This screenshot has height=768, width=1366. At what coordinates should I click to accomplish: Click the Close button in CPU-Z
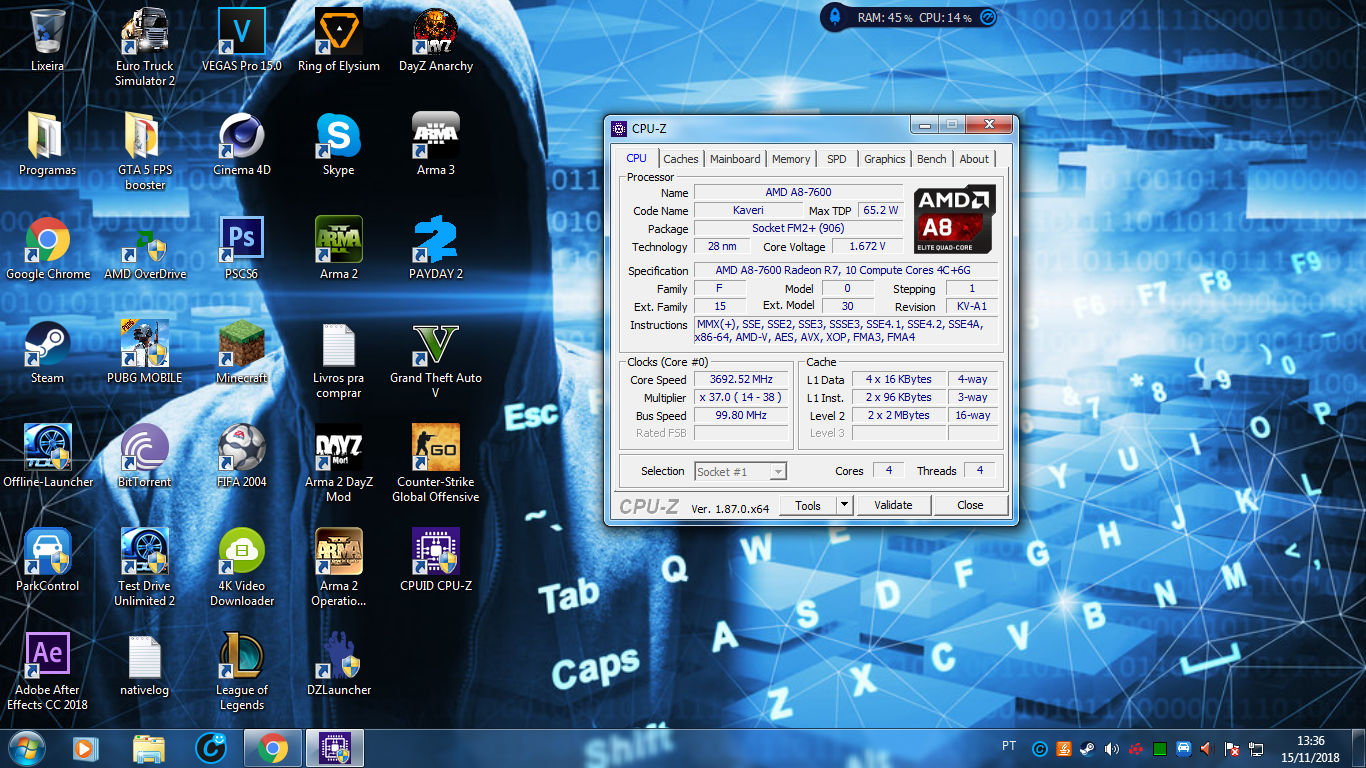tap(970, 505)
